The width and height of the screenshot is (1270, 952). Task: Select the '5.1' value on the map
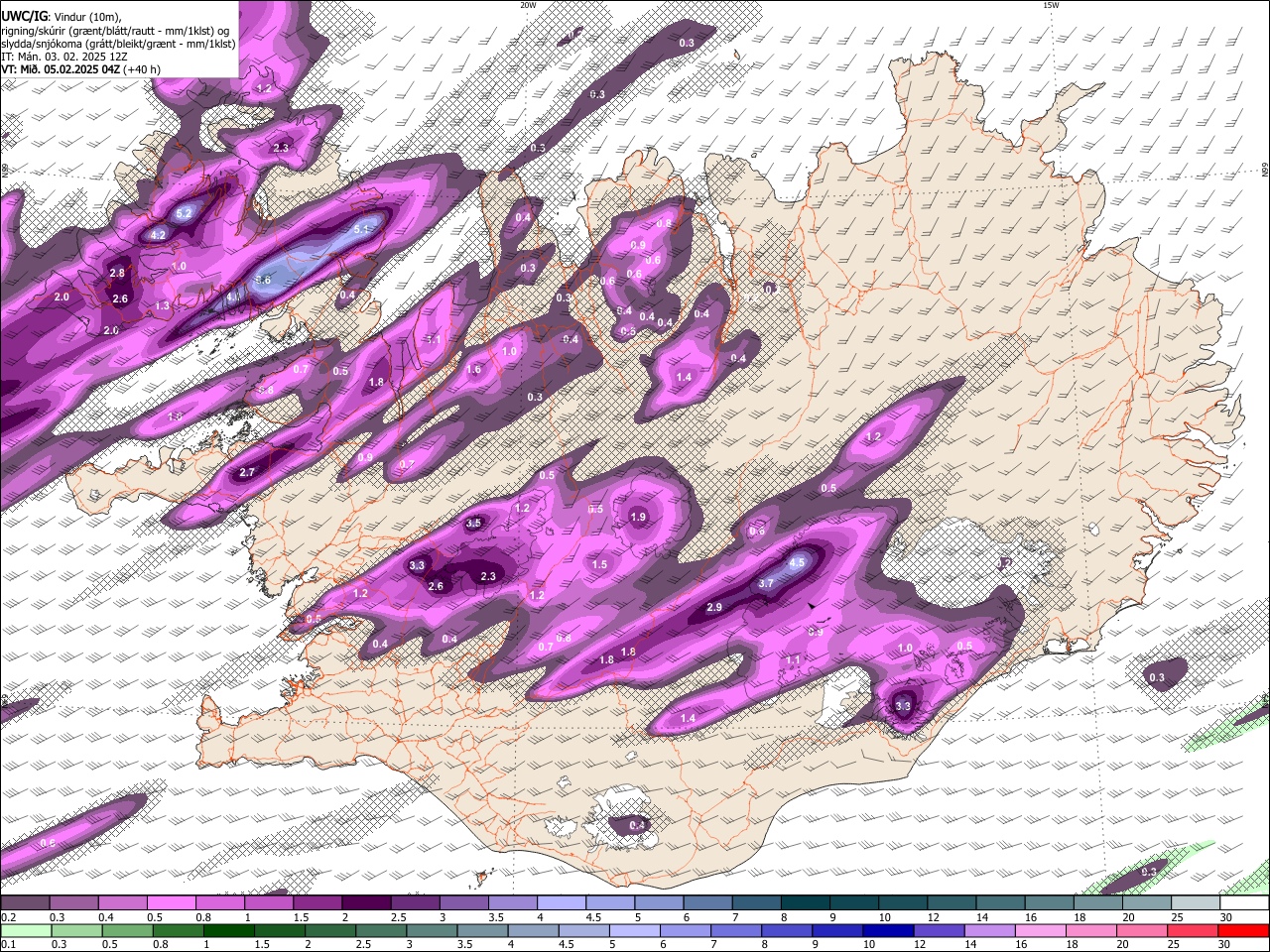click(x=361, y=229)
